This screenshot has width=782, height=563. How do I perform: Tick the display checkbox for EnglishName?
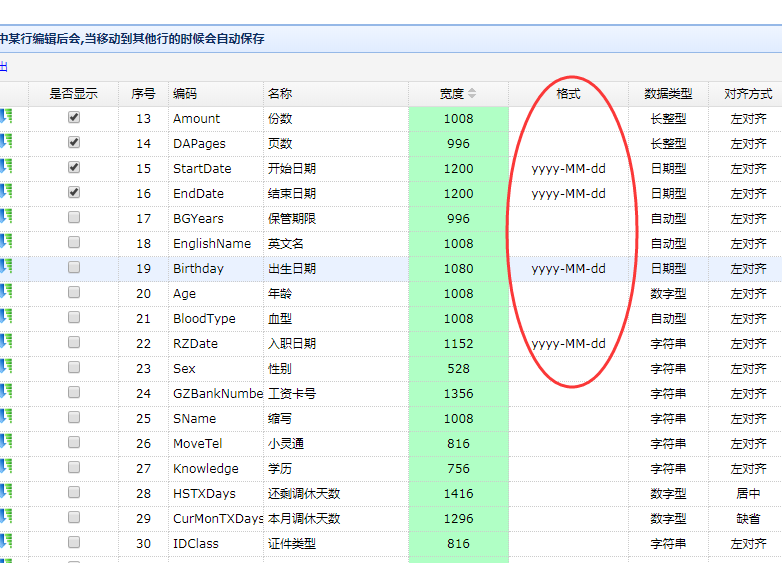74,243
